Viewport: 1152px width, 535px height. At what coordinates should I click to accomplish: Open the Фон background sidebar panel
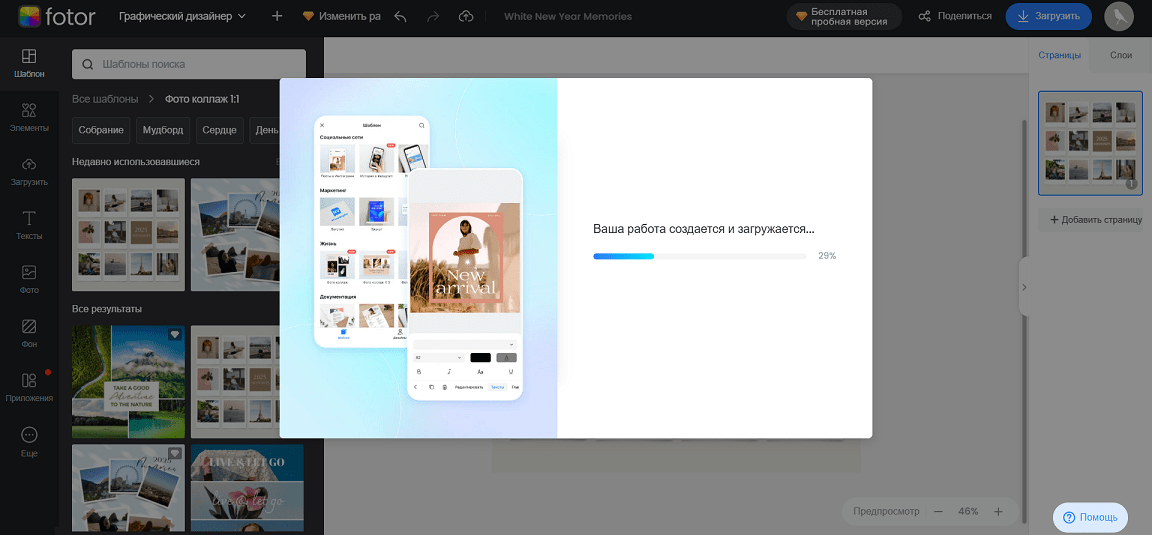coord(29,334)
